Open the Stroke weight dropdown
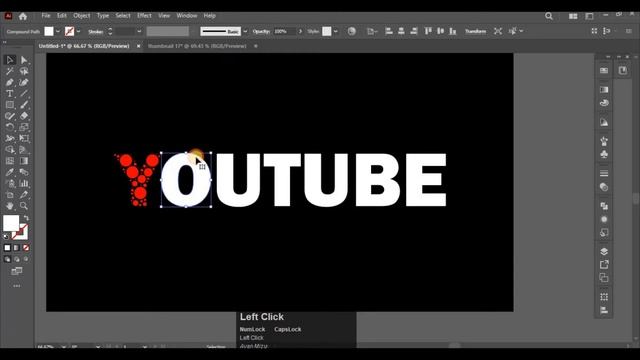 point(139,31)
